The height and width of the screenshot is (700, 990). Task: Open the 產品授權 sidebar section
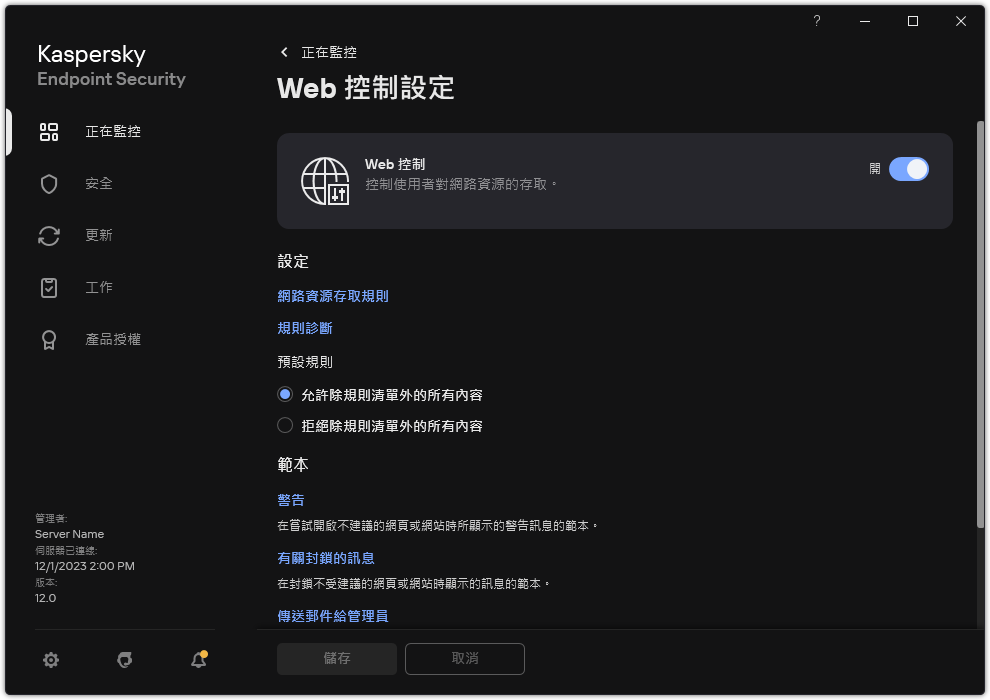(113, 340)
